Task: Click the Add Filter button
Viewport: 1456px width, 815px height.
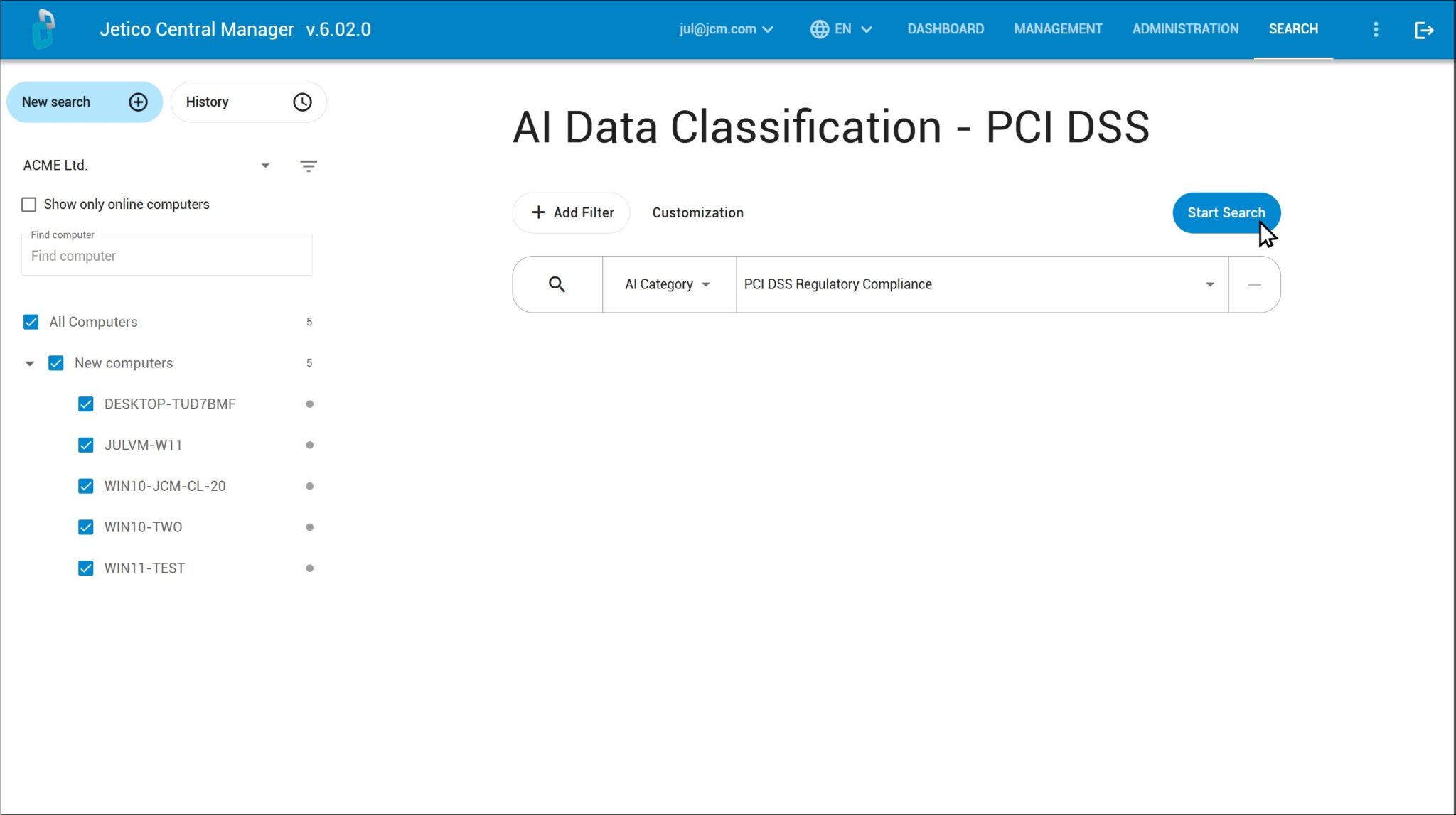Action: (572, 213)
